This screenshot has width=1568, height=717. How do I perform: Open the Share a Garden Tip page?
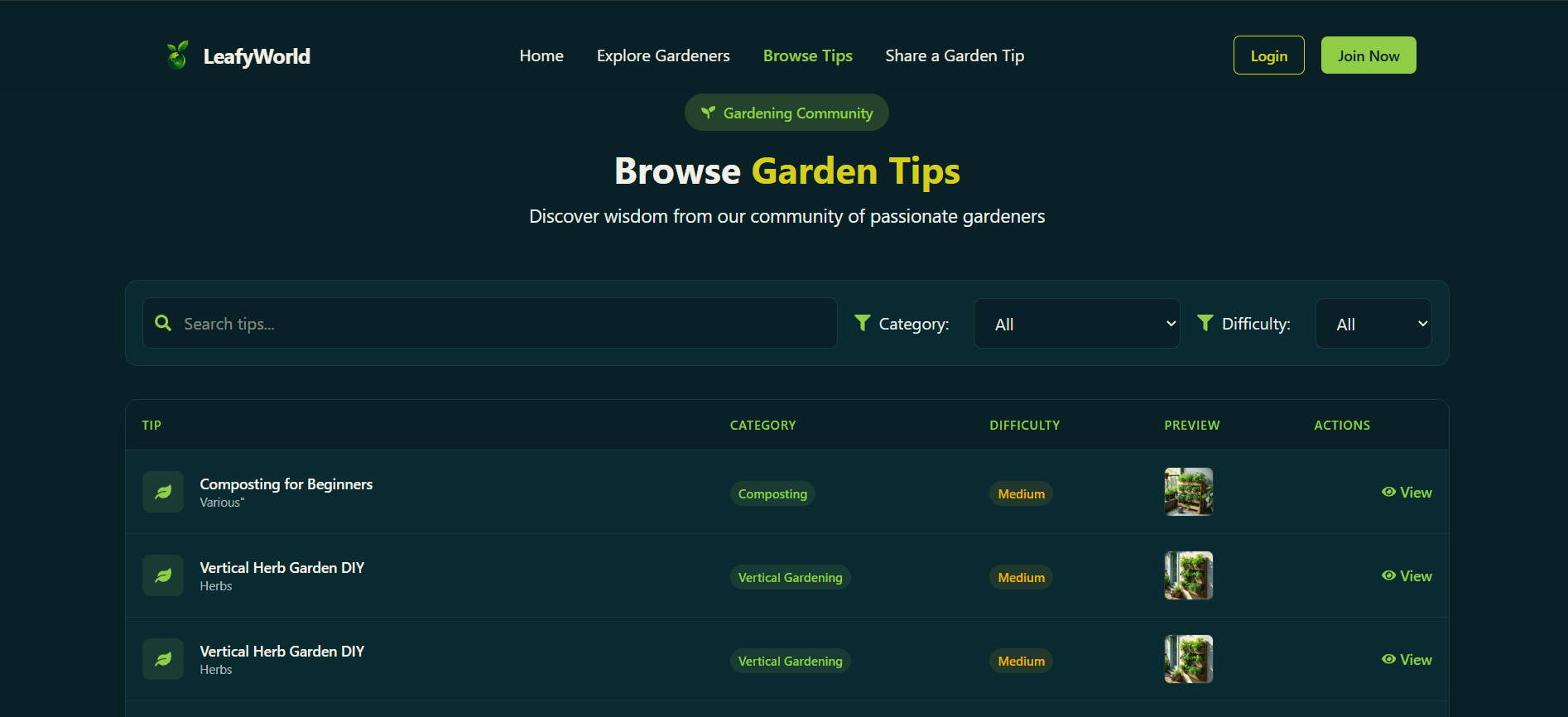click(x=955, y=55)
